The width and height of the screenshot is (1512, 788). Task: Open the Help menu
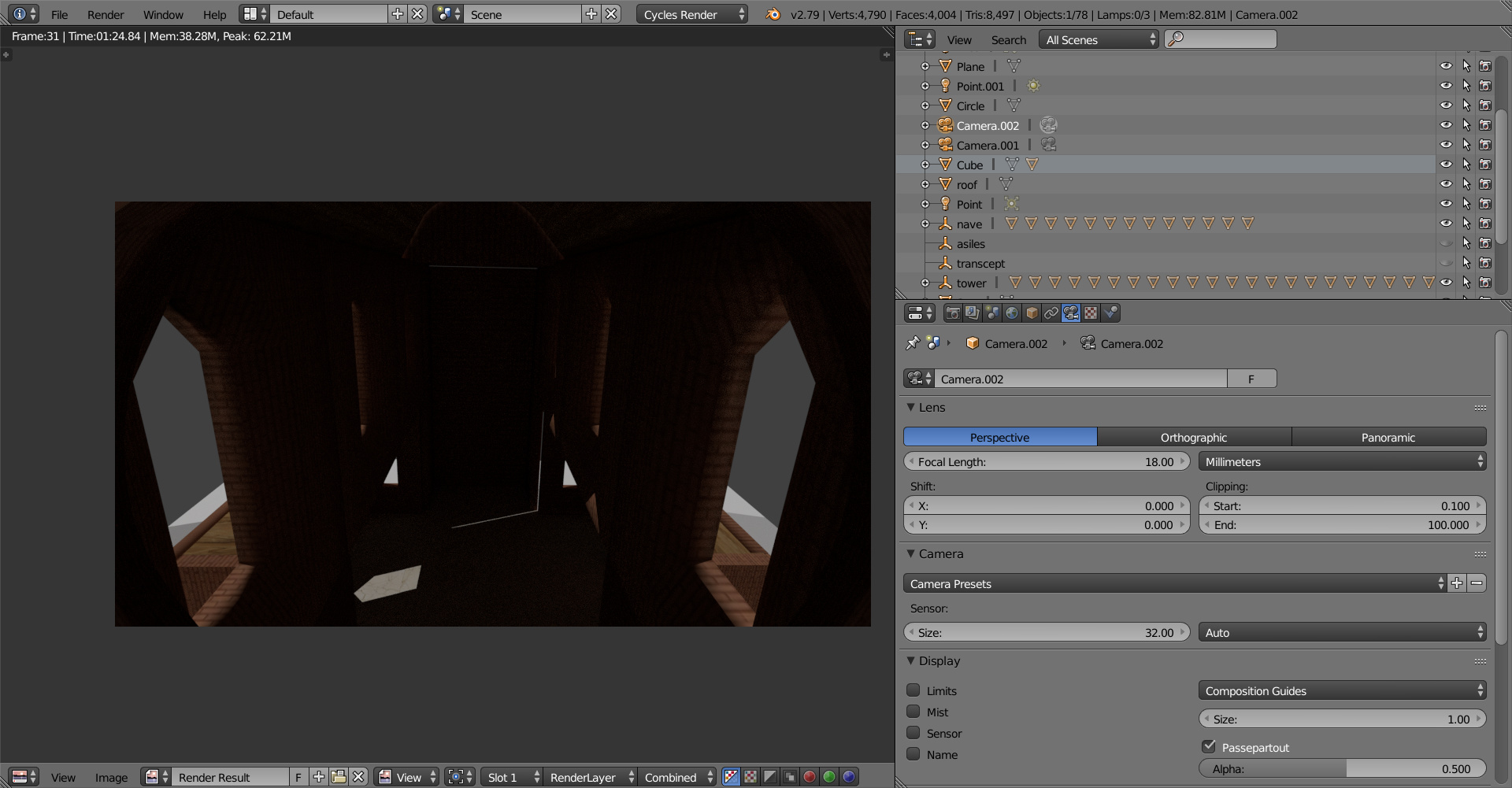pos(214,14)
